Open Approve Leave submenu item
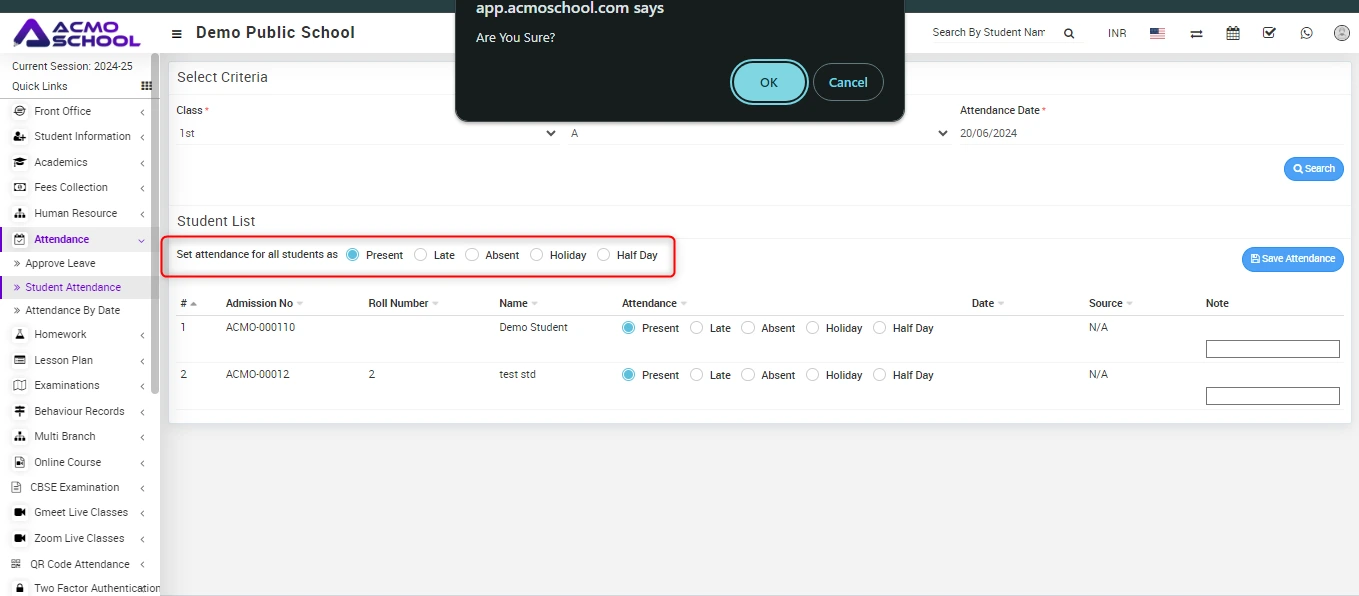This screenshot has width=1359, height=596. pyautogui.click(x=60, y=263)
